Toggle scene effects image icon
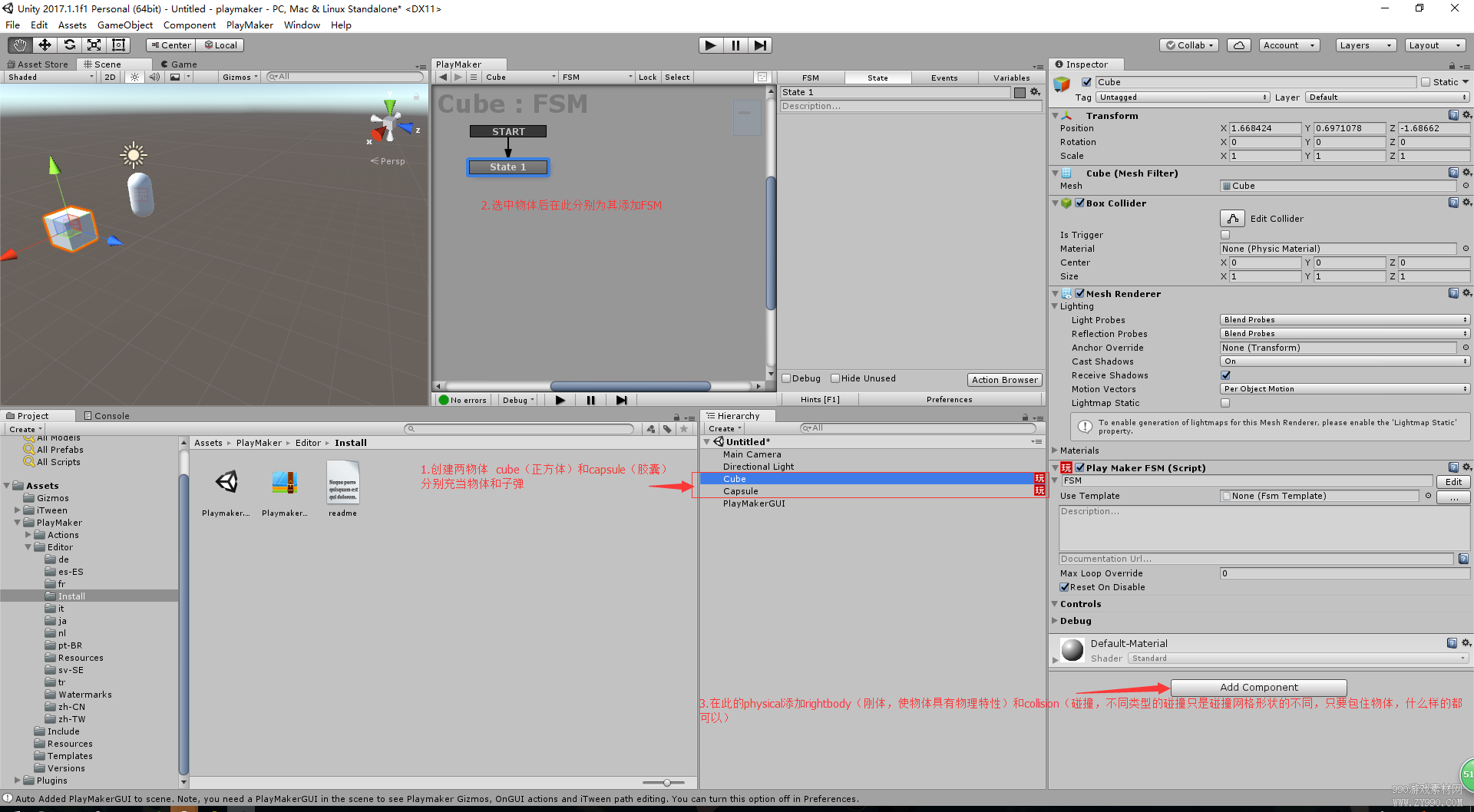The image size is (1474, 812). coord(175,77)
